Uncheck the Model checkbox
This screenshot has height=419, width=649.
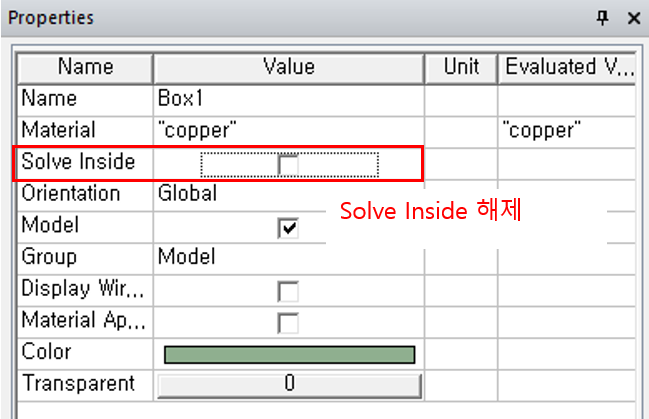tap(288, 227)
